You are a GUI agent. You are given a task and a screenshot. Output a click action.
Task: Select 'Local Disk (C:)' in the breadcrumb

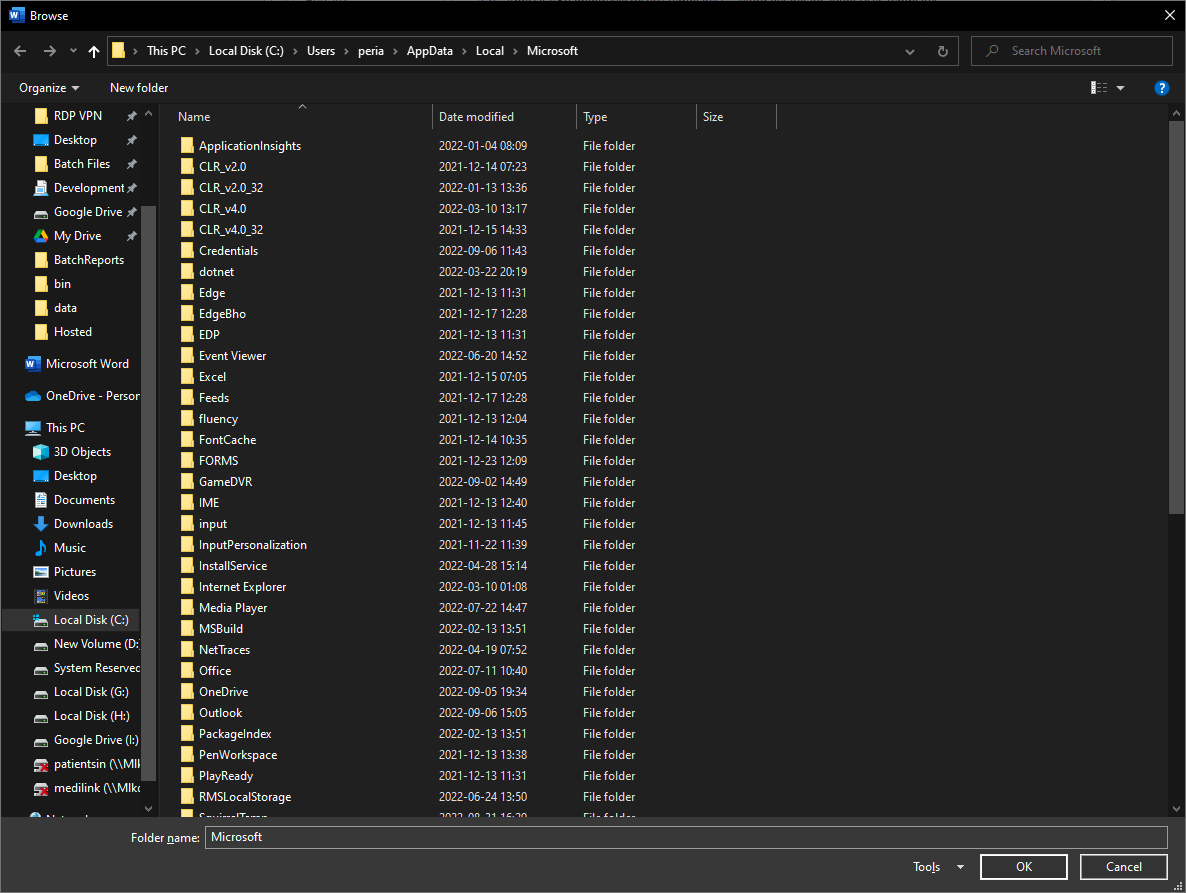coord(246,51)
